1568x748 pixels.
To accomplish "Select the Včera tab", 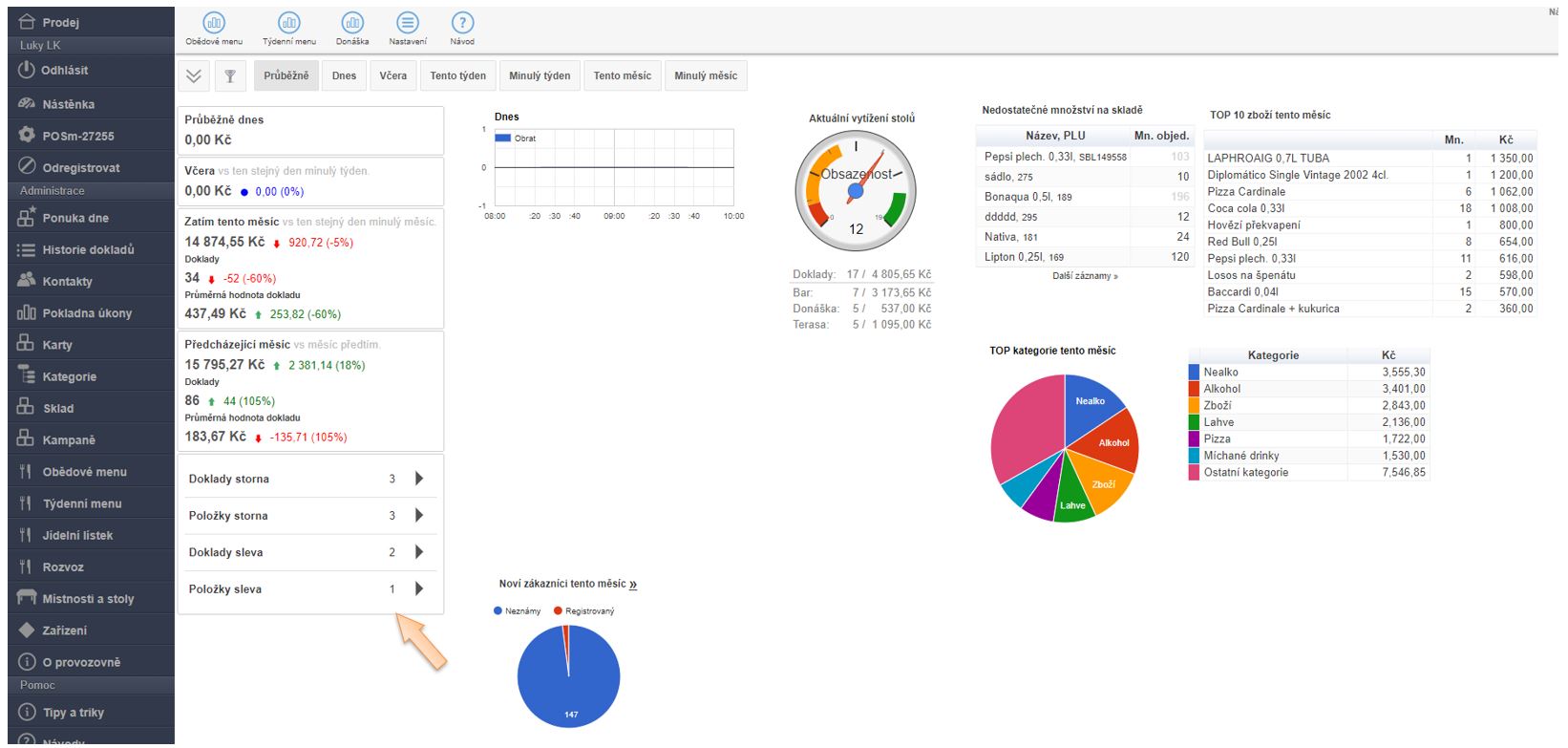I will 392,76.
